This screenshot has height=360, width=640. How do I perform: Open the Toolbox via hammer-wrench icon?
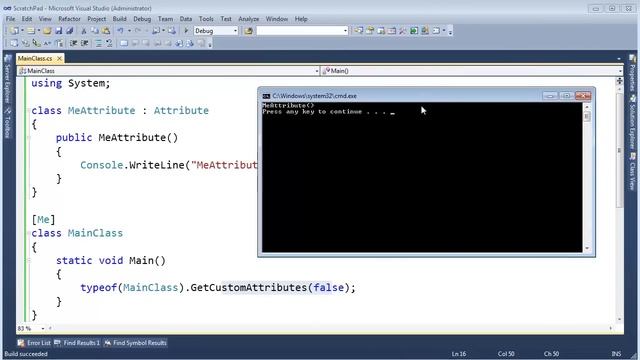(x=403, y=31)
